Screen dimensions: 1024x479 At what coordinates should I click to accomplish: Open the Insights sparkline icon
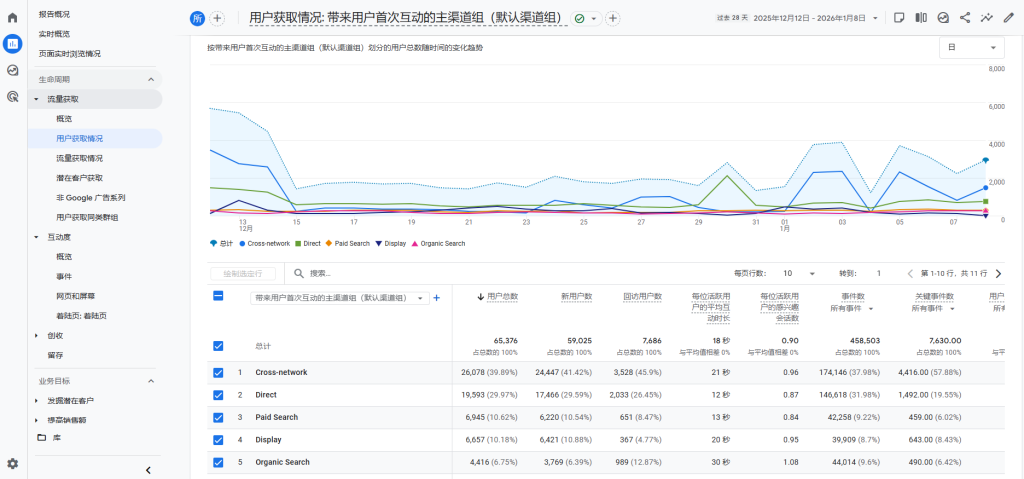[987, 18]
